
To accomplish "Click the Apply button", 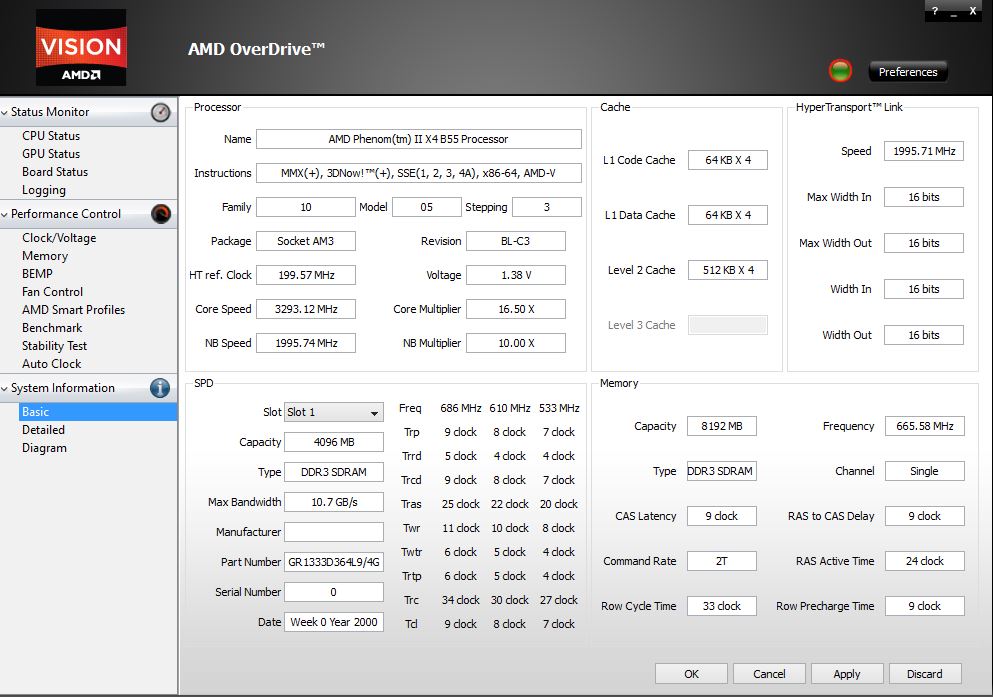I will click(847, 674).
